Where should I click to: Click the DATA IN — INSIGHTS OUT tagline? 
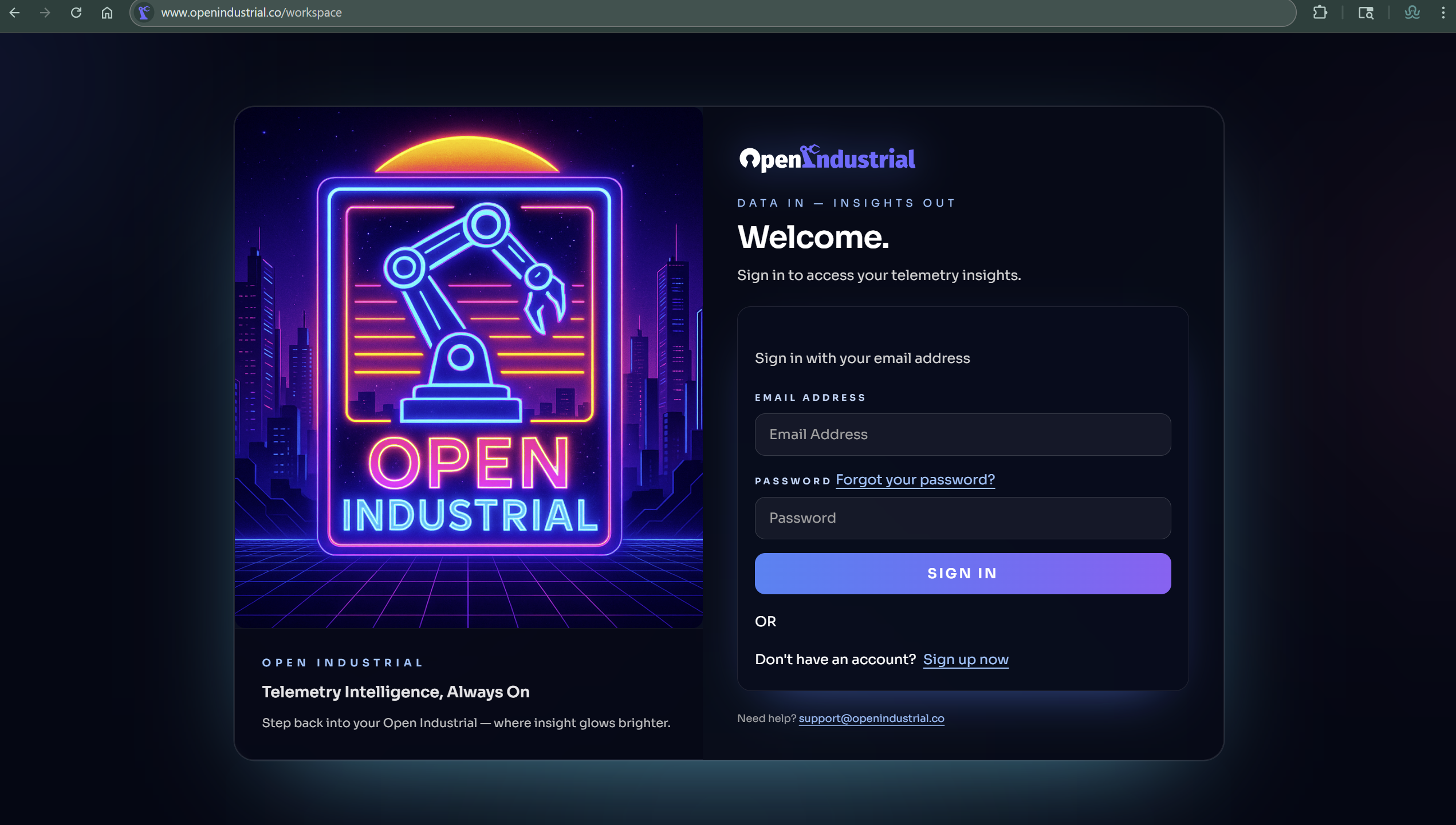pyautogui.click(x=846, y=203)
